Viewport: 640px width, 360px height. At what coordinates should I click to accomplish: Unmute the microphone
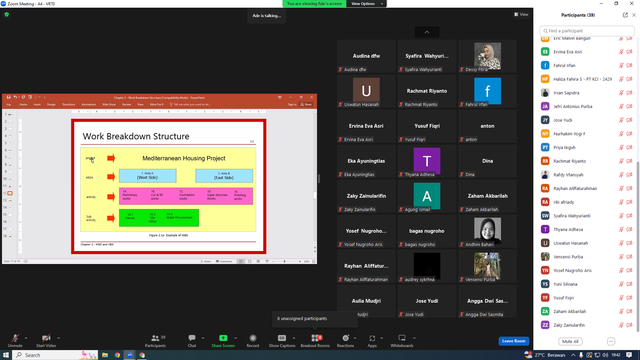[x=15, y=340]
